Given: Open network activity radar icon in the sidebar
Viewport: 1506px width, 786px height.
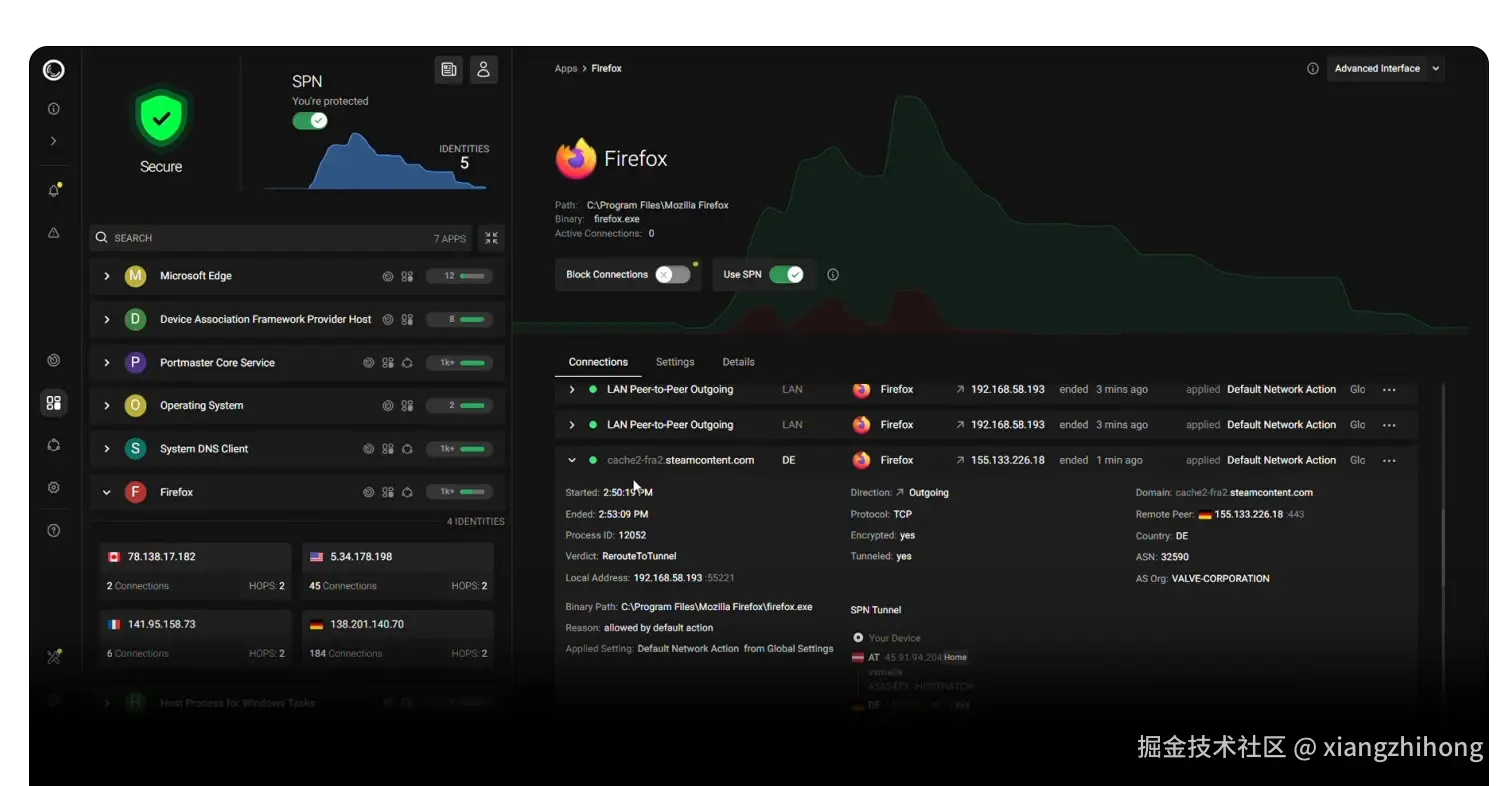Looking at the screenshot, I should (x=54, y=360).
